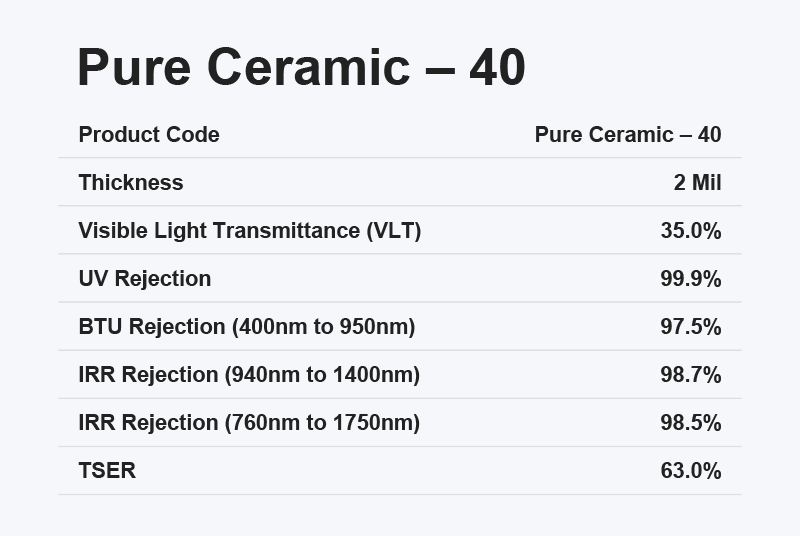Select the TSER row label

point(107,470)
